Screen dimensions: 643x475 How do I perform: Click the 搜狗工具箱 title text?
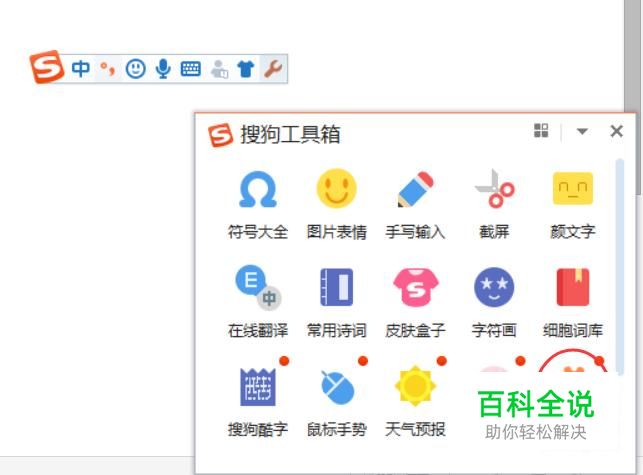pos(290,135)
